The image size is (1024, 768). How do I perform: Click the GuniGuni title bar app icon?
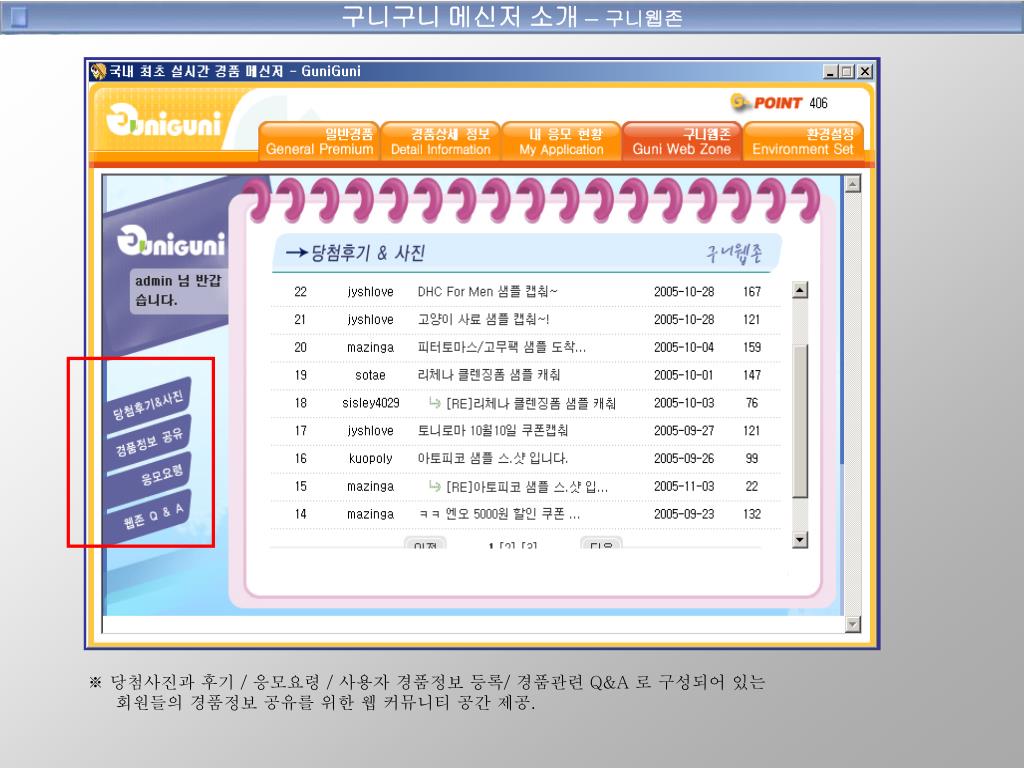99,71
